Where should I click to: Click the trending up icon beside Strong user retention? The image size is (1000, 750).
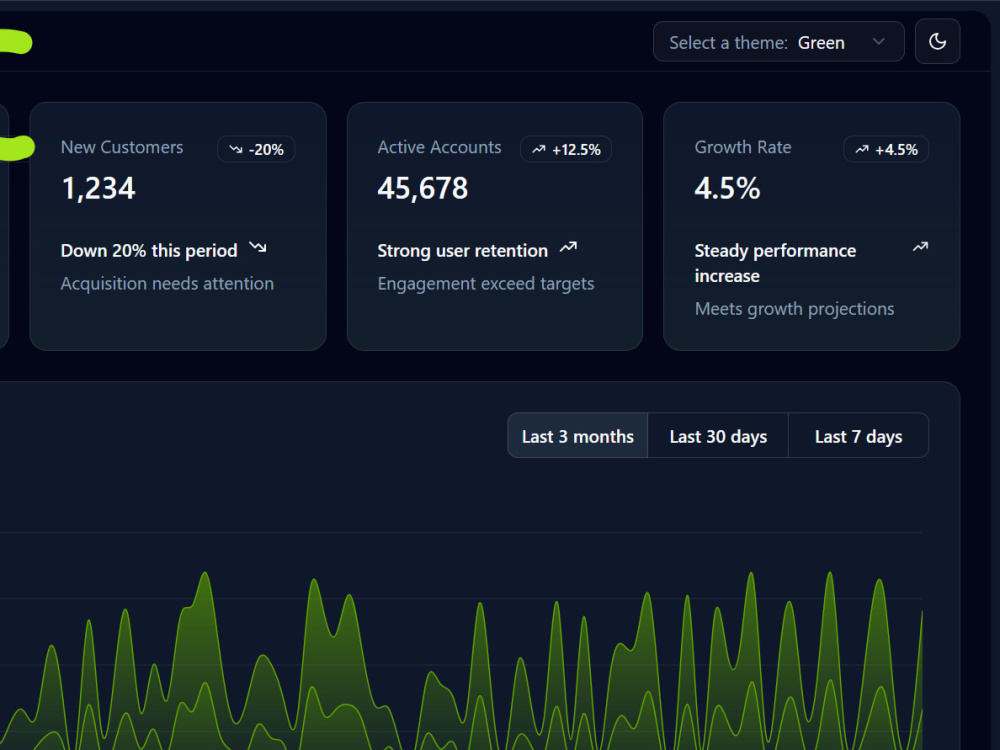pyautogui.click(x=568, y=247)
